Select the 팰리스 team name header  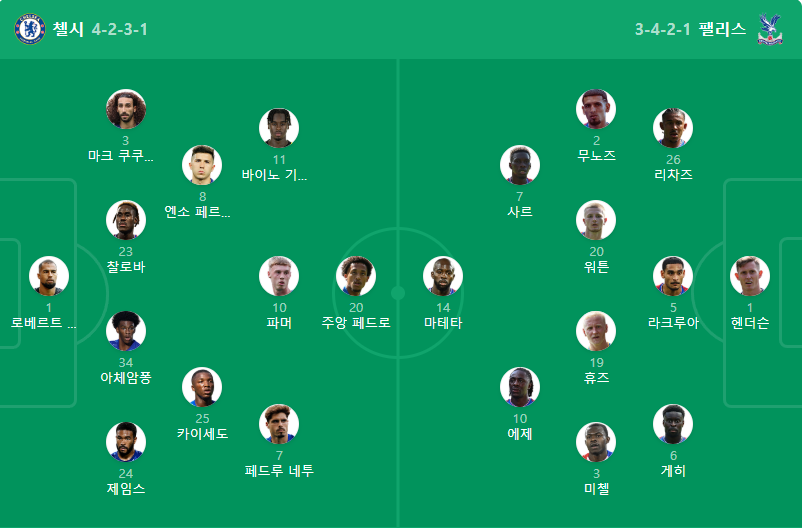pyautogui.click(x=722, y=29)
